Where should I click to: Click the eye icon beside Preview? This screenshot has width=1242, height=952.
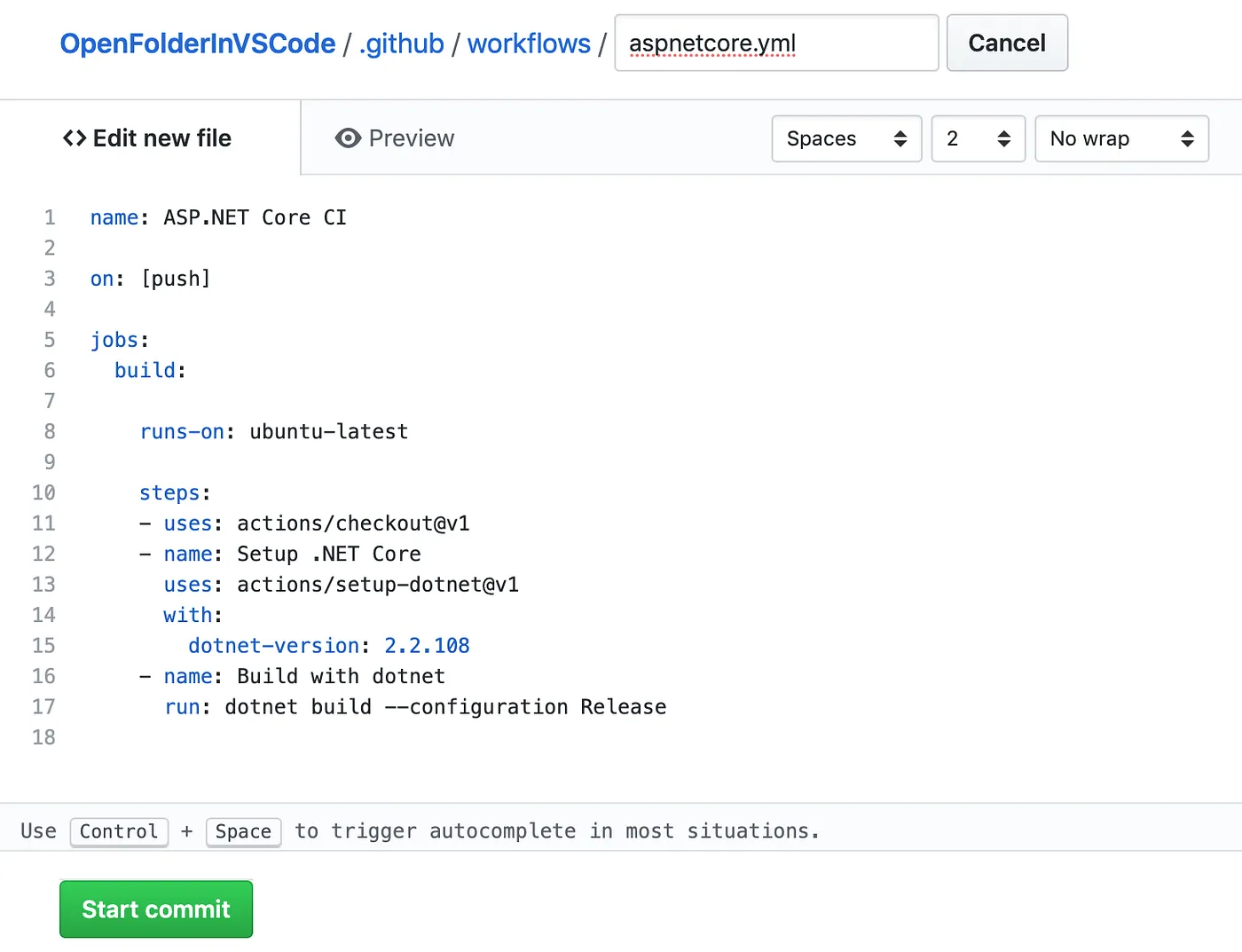pos(348,138)
